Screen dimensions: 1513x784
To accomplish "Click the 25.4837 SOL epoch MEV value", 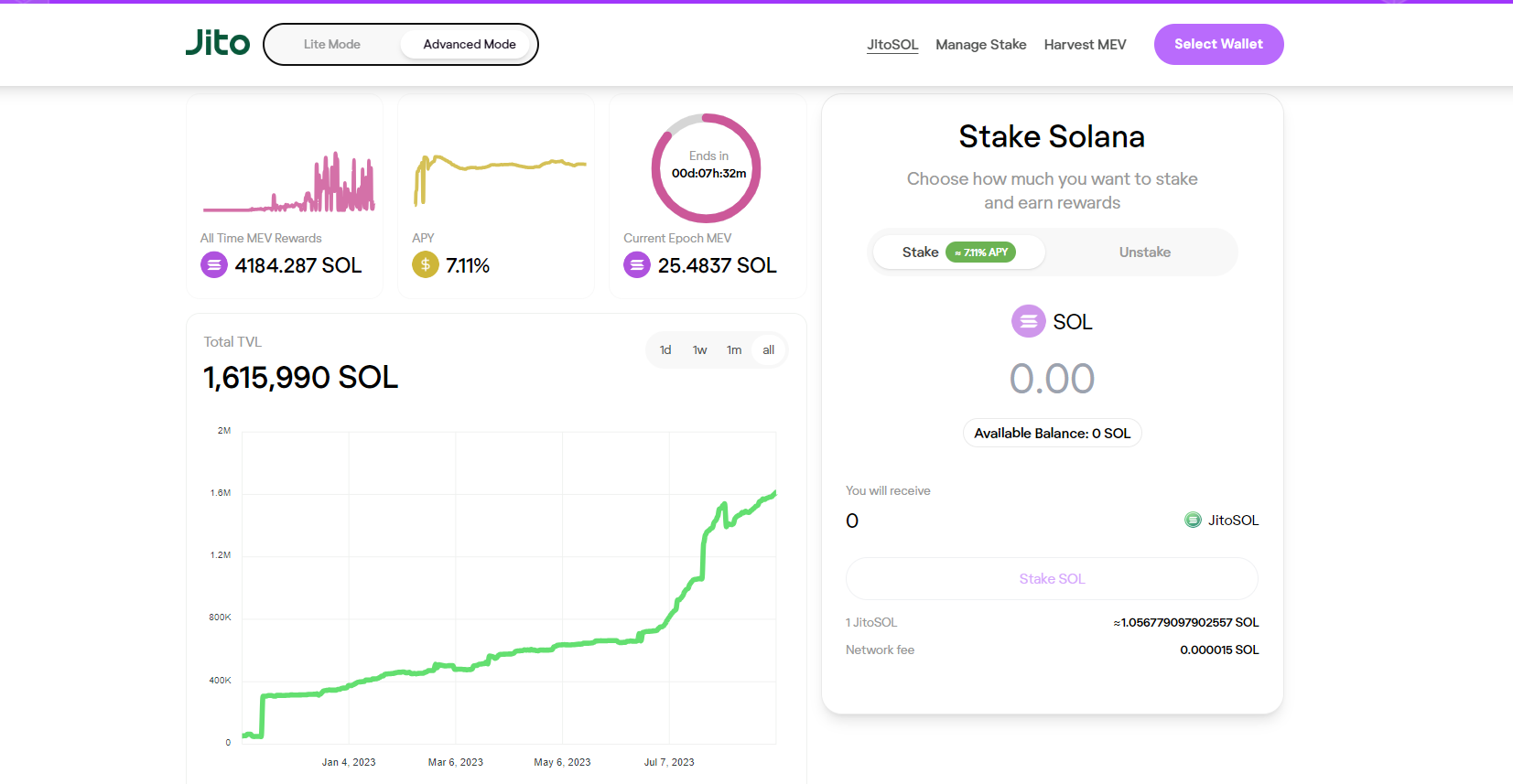I will click(x=718, y=265).
